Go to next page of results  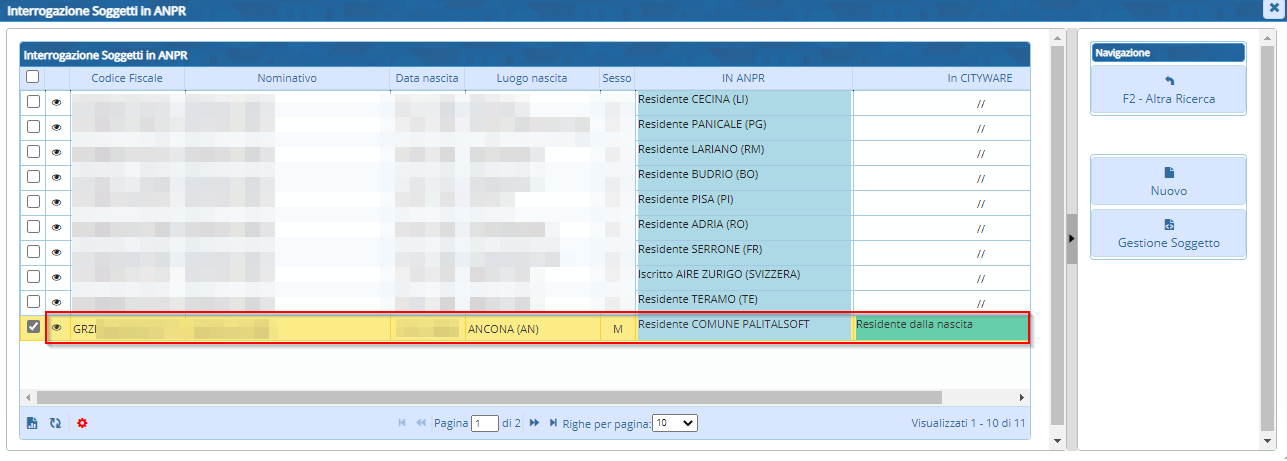[534, 423]
